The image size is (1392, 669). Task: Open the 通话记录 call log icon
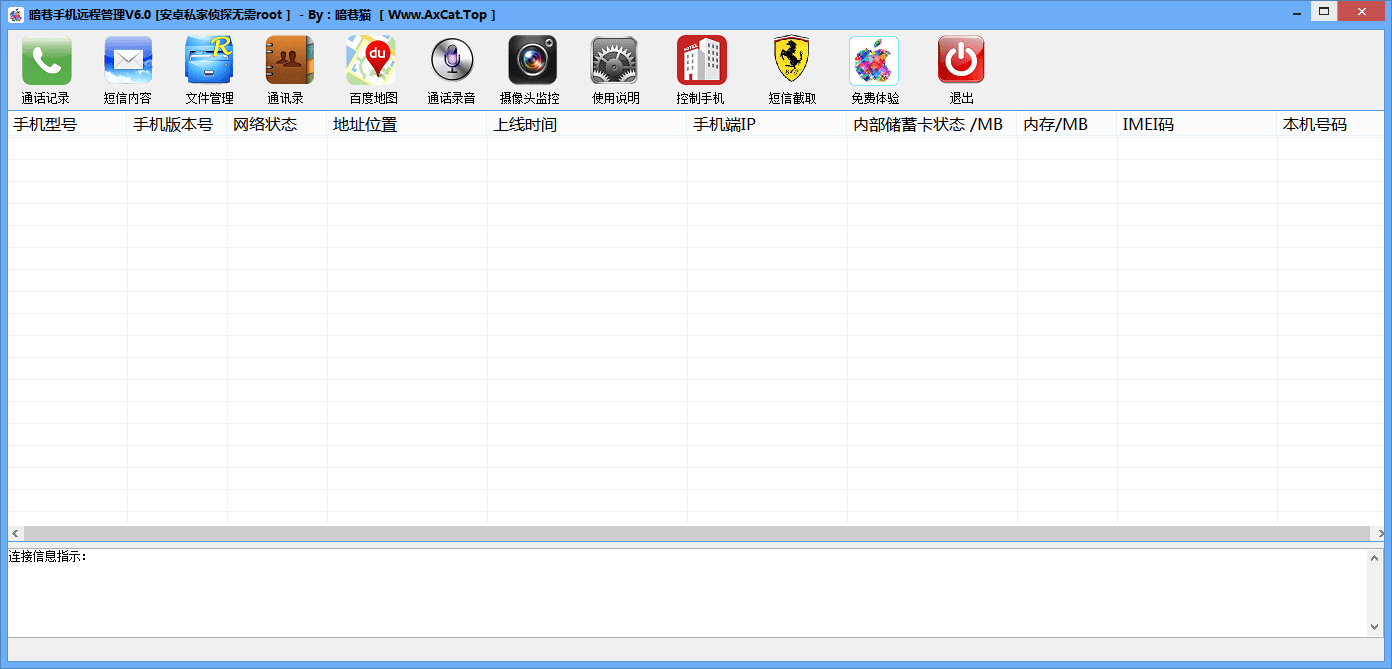click(46, 61)
